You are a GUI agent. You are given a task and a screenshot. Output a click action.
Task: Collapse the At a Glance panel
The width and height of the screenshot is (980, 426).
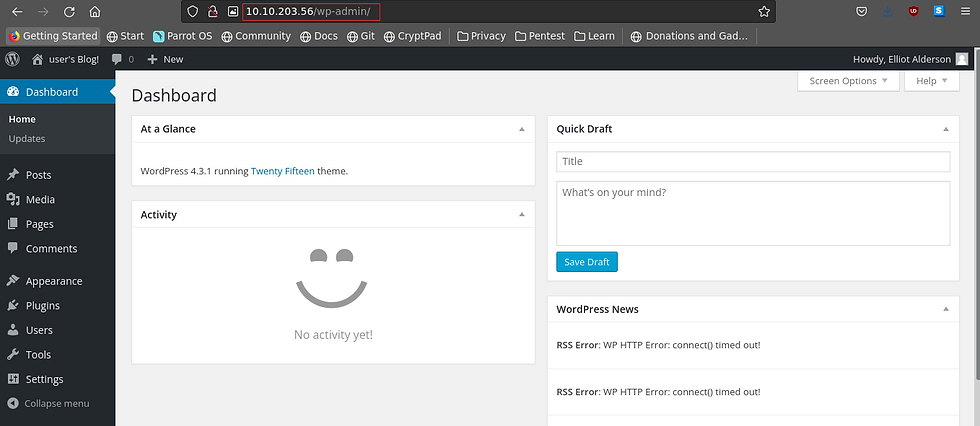pos(521,129)
